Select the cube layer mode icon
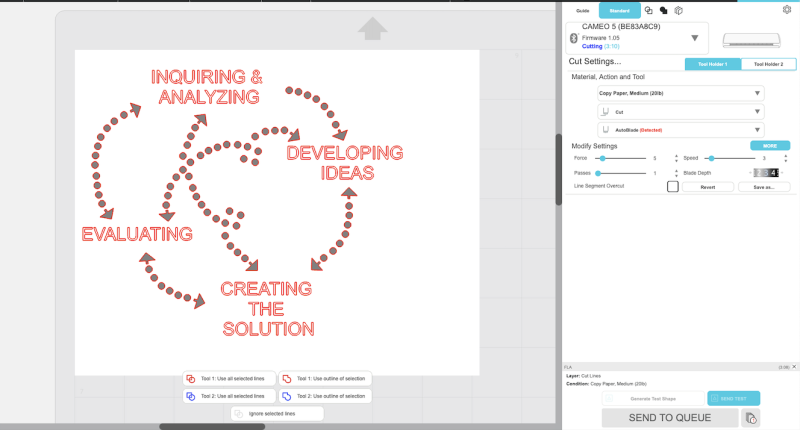 point(678,10)
